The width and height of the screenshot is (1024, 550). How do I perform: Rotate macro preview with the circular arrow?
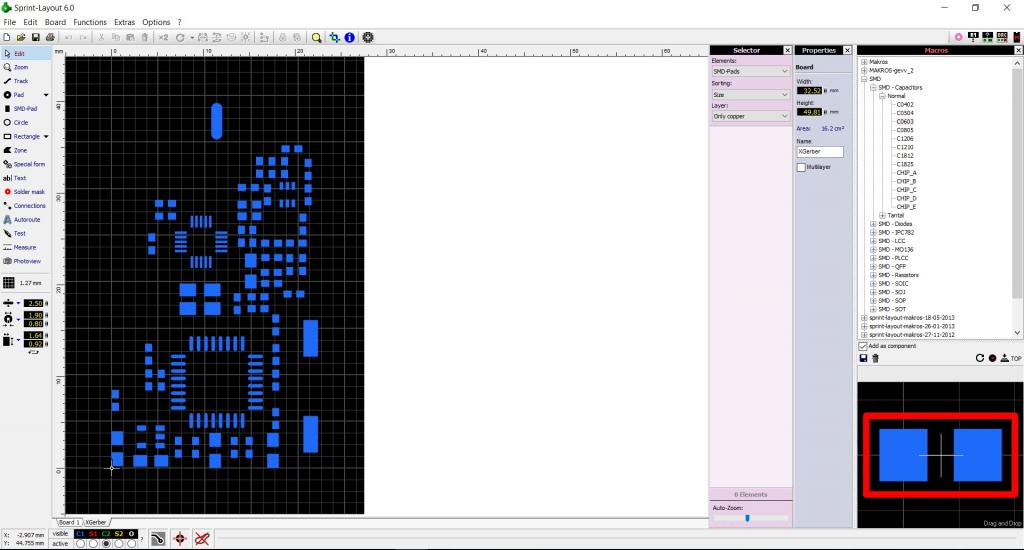point(980,358)
